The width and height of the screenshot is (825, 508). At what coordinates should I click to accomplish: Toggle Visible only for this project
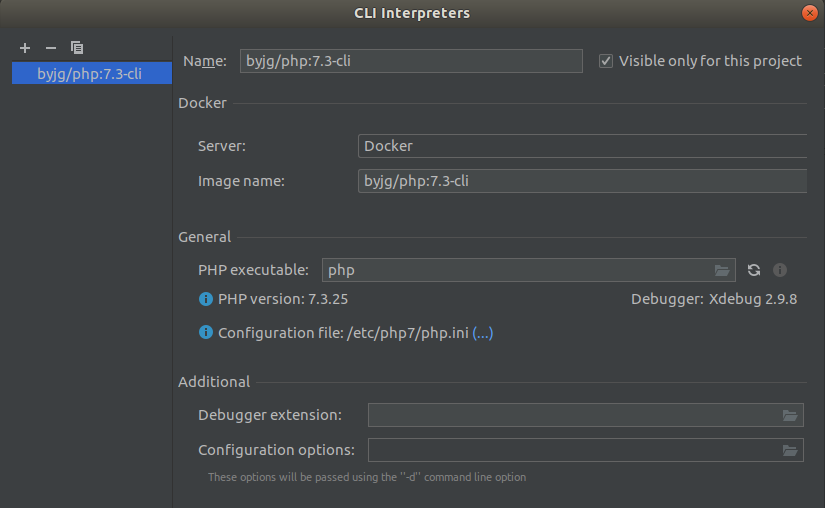(606, 61)
